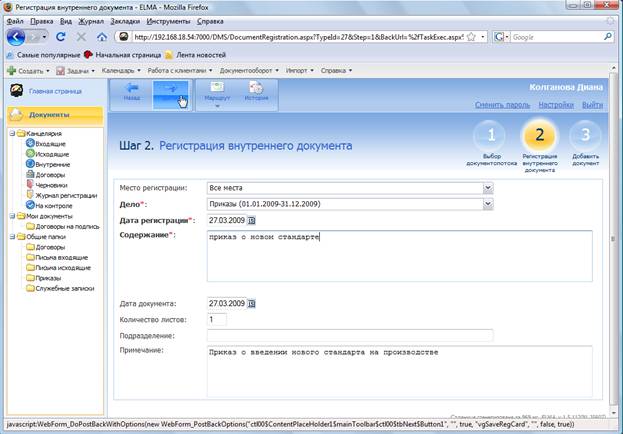This screenshot has height=434, width=623.
Task: Open the 'Документооборот' dropdown menu
Action: tap(249, 70)
